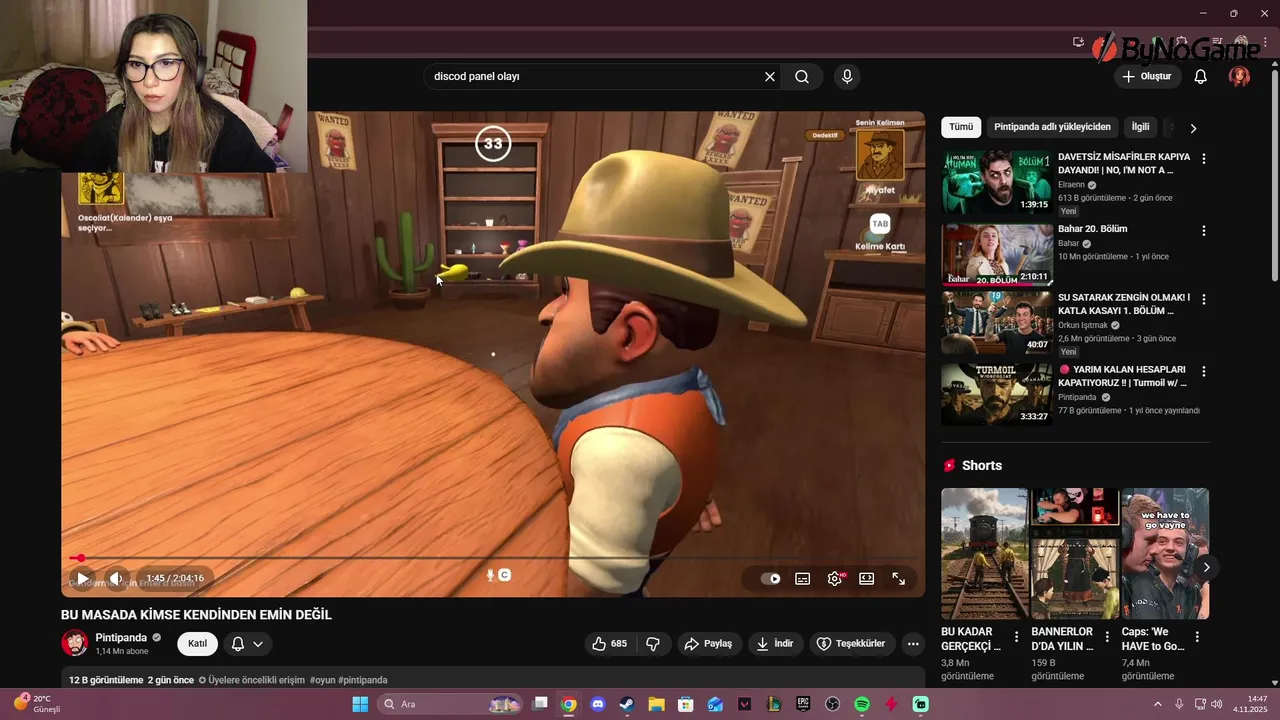The width and height of the screenshot is (1280, 720).
Task: Show next Shorts with the arrow button
Action: coord(1206,567)
